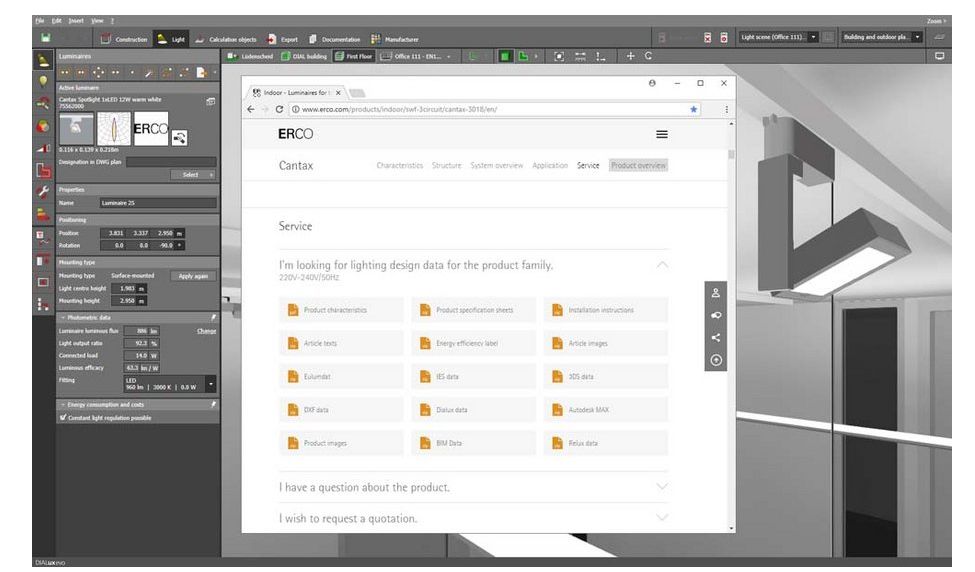Click the Light centre height value field
Viewport: 975px width, 572px height.
click(x=127, y=288)
